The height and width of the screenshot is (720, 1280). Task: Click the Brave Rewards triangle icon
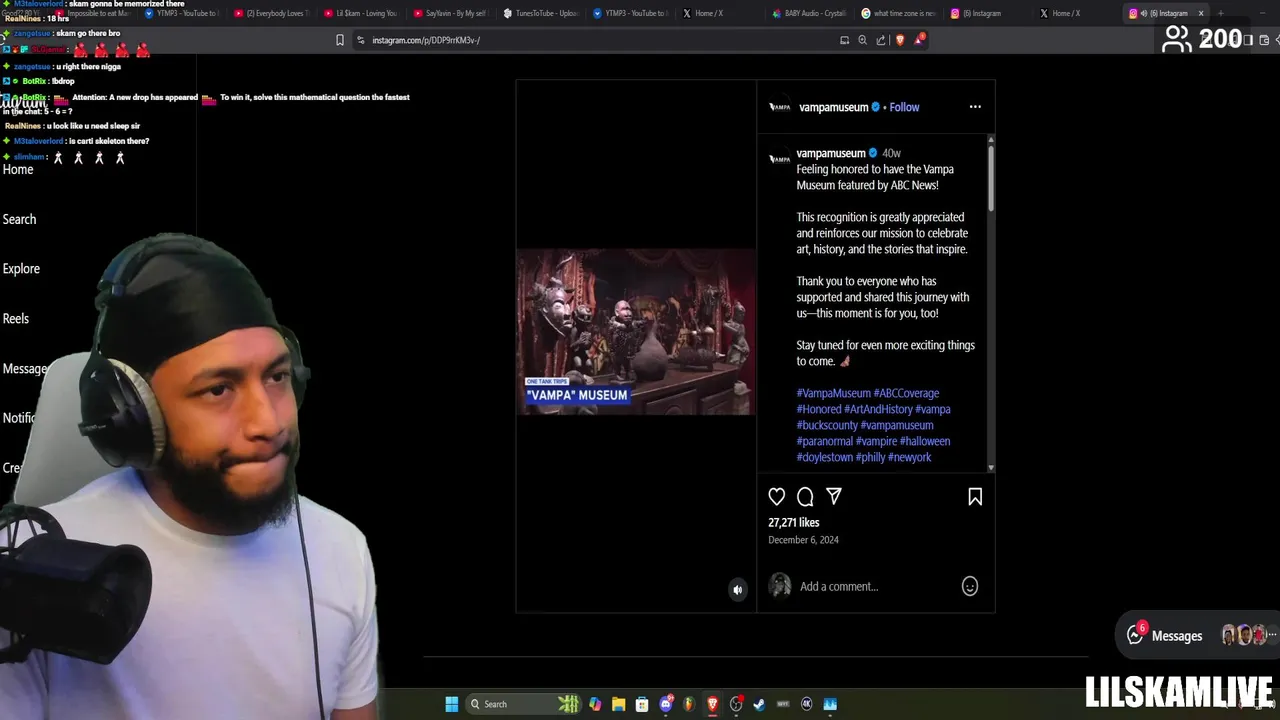point(919,40)
